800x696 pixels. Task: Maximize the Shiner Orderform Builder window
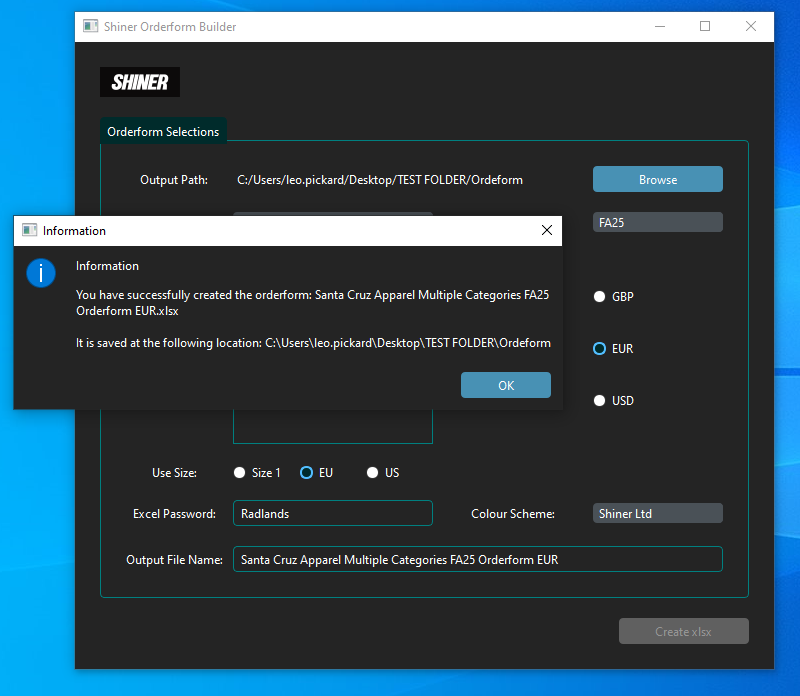click(705, 27)
